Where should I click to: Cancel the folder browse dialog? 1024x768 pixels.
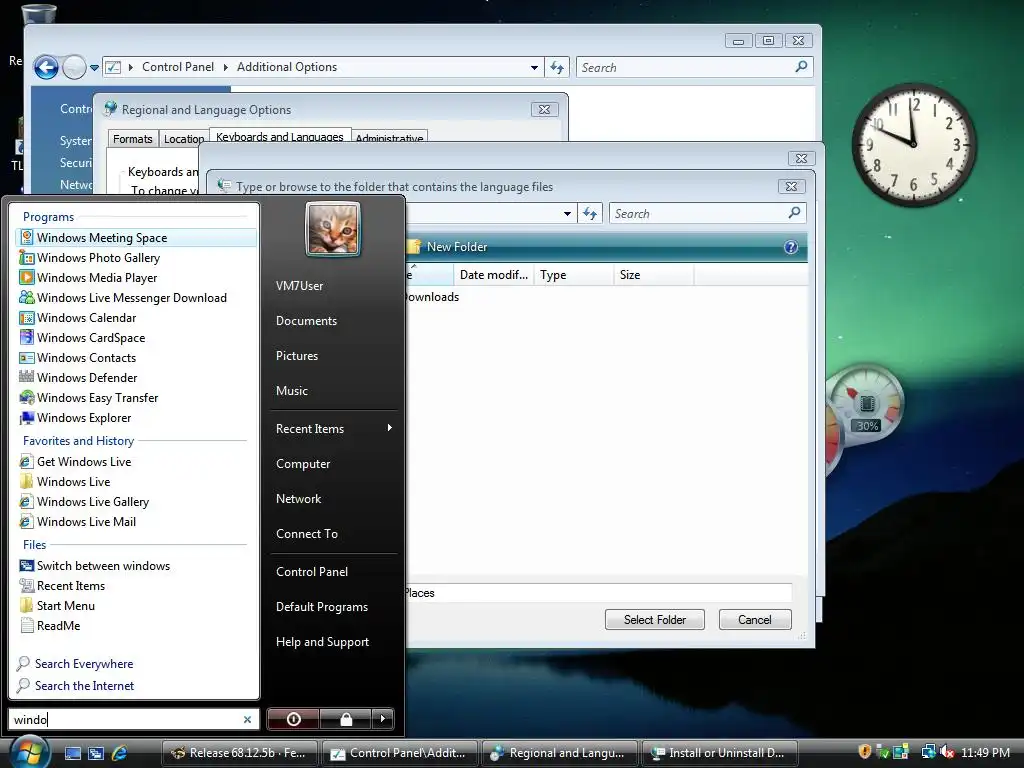click(755, 620)
